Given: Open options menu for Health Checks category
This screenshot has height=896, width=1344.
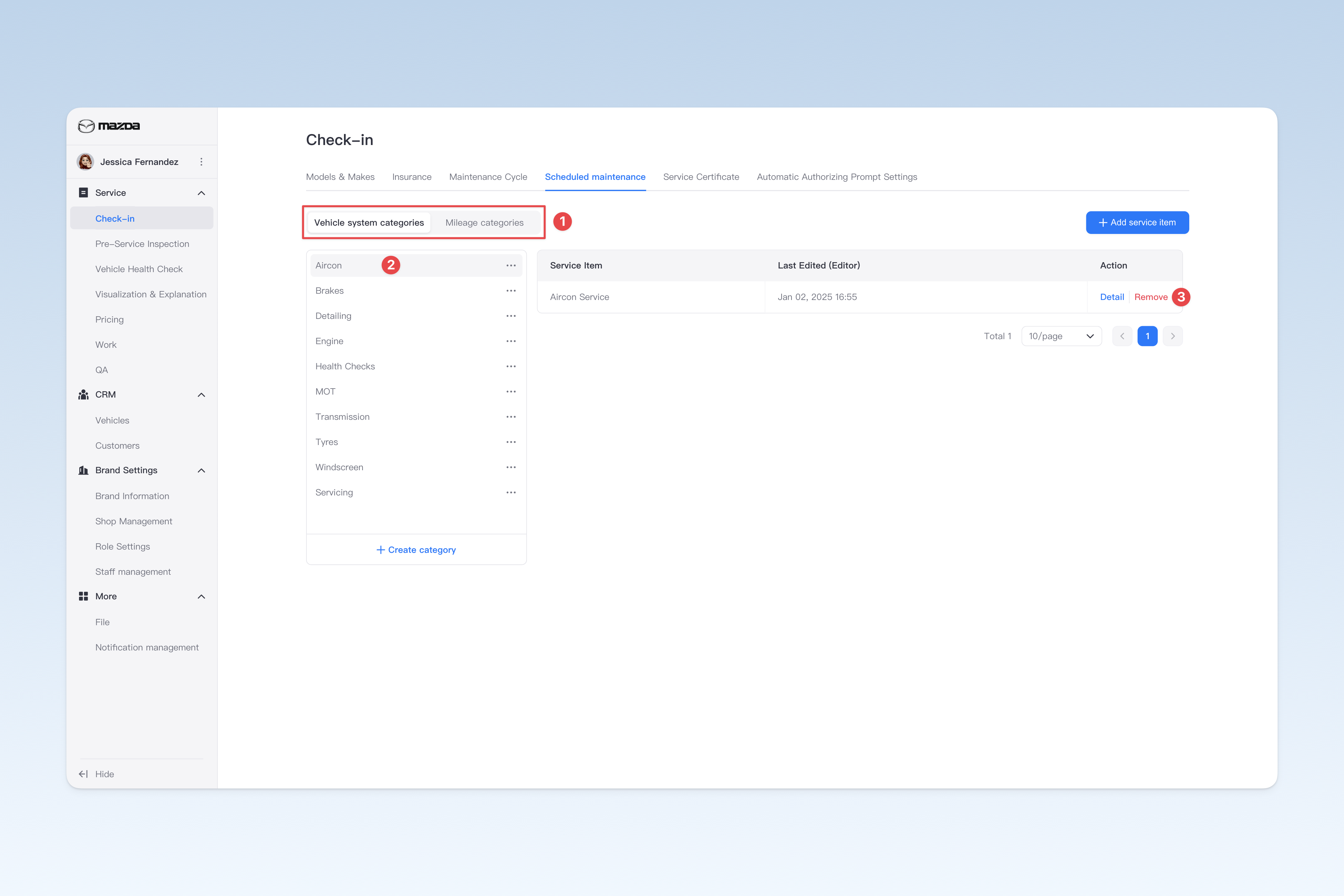Looking at the screenshot, I should (511, 366).
